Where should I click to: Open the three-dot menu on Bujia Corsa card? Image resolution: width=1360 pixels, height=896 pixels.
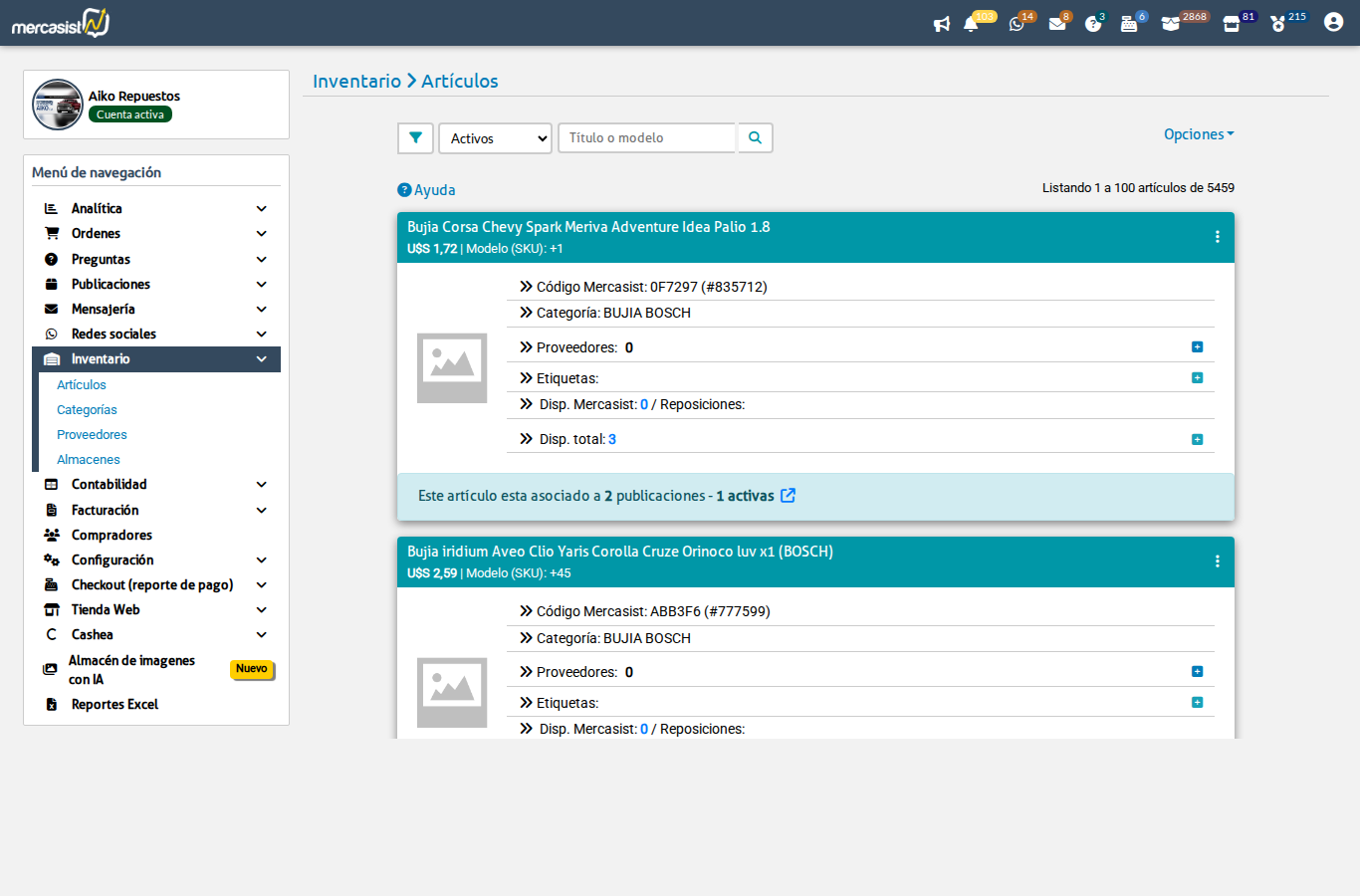point(1217,237)
